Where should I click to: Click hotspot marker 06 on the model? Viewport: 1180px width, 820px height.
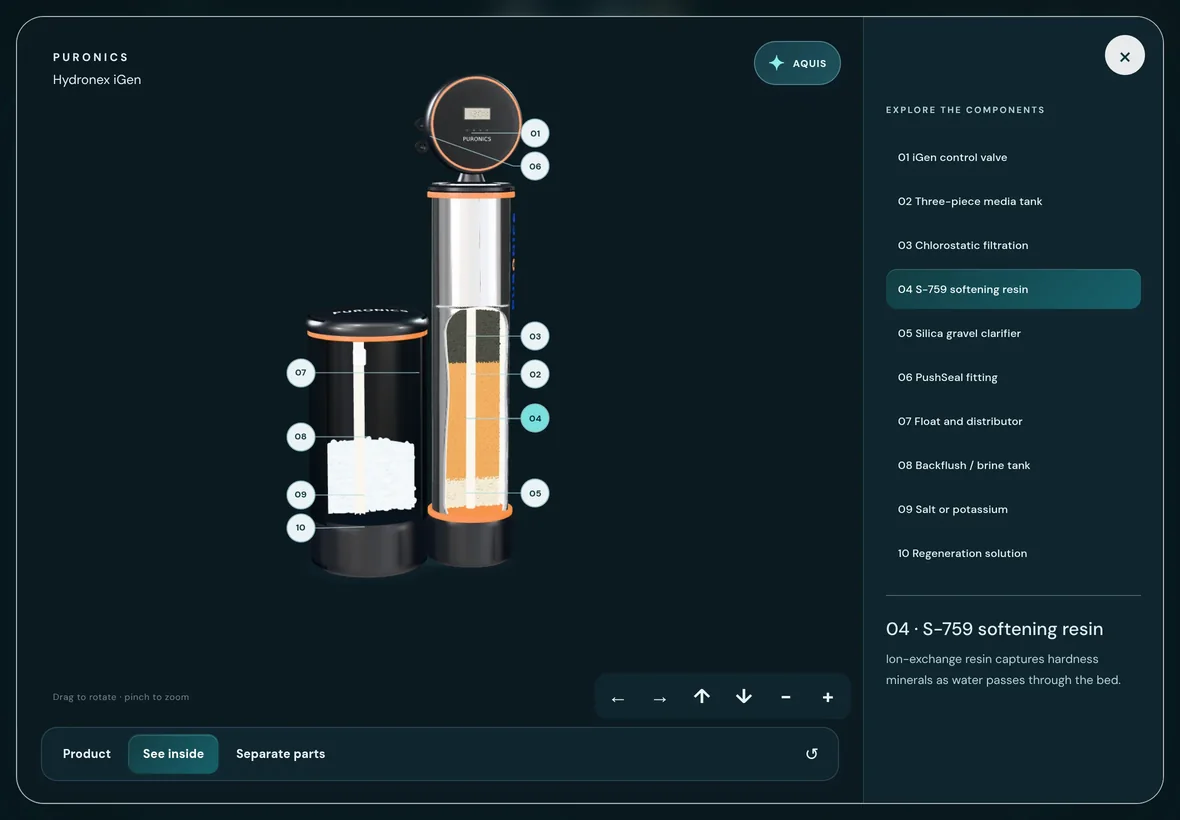tap(535, 166)
